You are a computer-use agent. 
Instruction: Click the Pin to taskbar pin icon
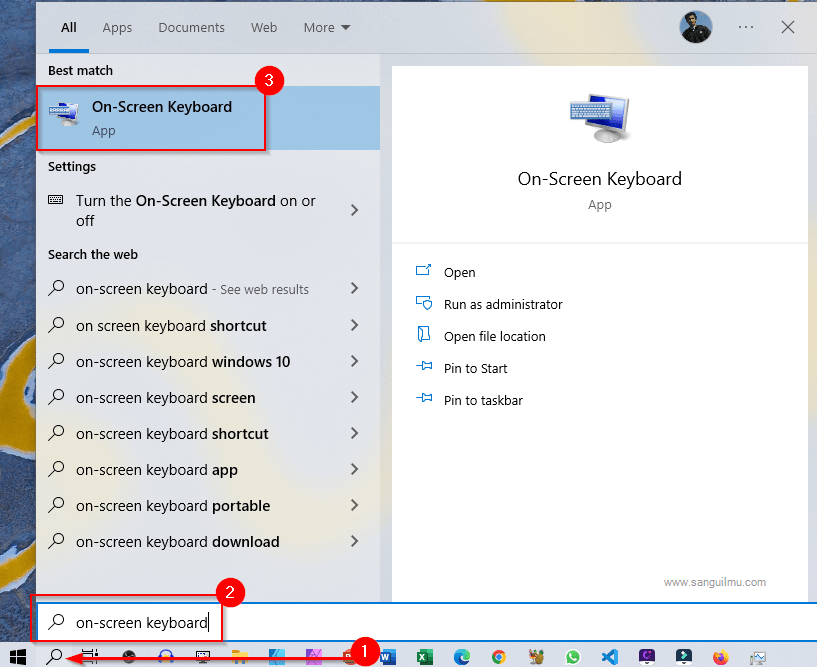tap(424, 398)
